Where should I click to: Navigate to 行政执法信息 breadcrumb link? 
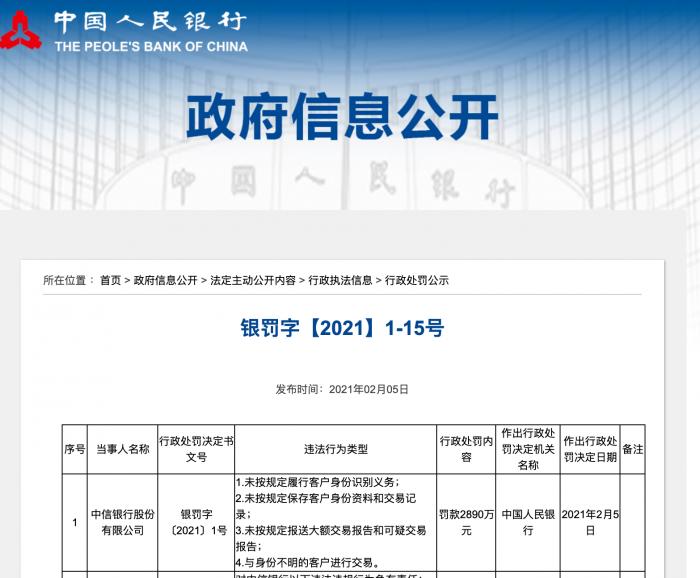click(x=340, y=280)
